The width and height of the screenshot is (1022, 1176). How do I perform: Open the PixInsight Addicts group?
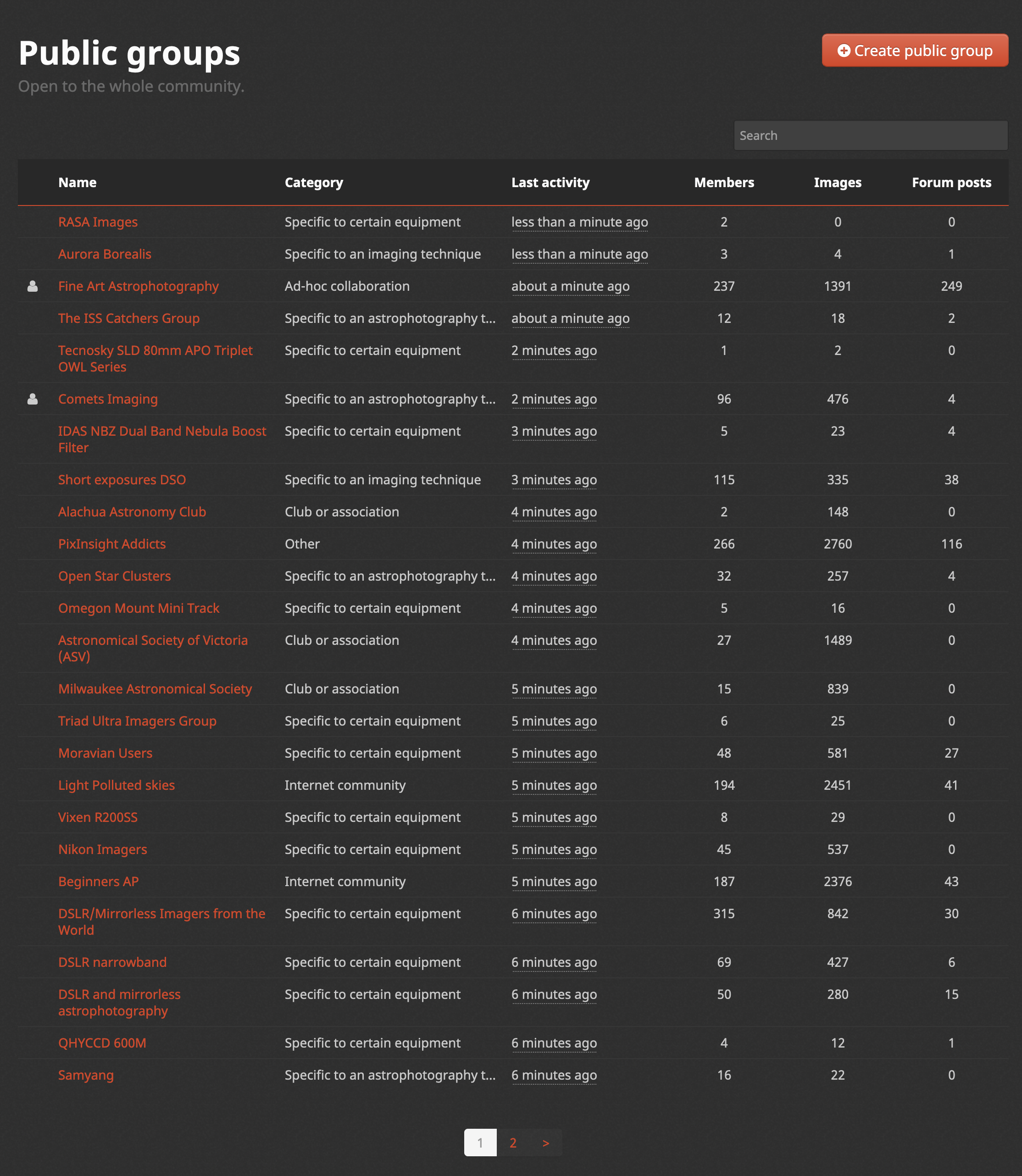click(112, 544)
